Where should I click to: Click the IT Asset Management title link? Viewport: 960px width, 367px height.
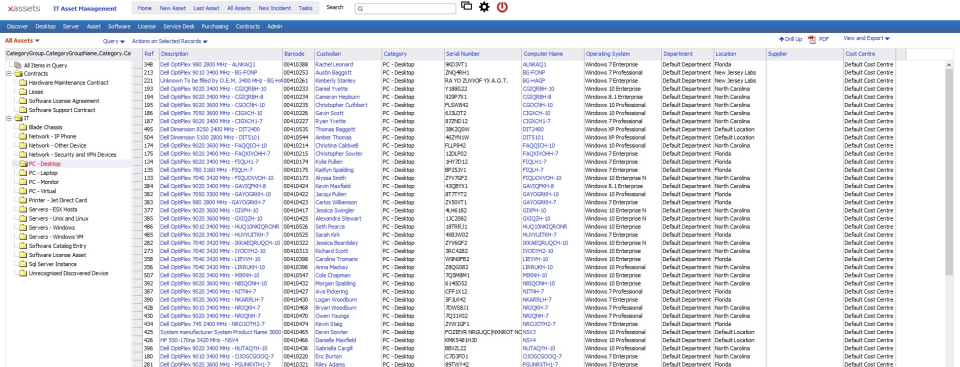[x=84, y=9]
